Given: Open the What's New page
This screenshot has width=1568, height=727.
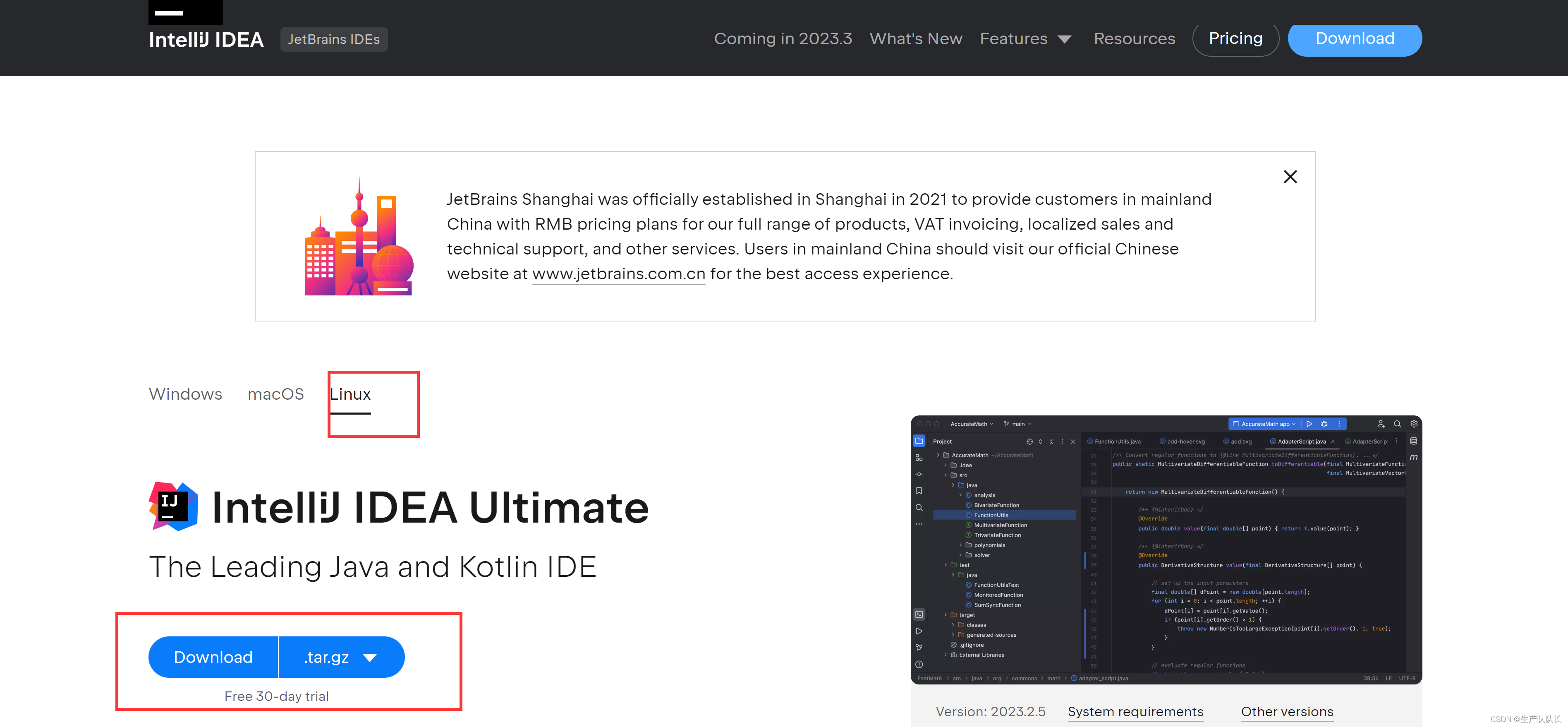Looking at the screenshot, I should (915, 38).
